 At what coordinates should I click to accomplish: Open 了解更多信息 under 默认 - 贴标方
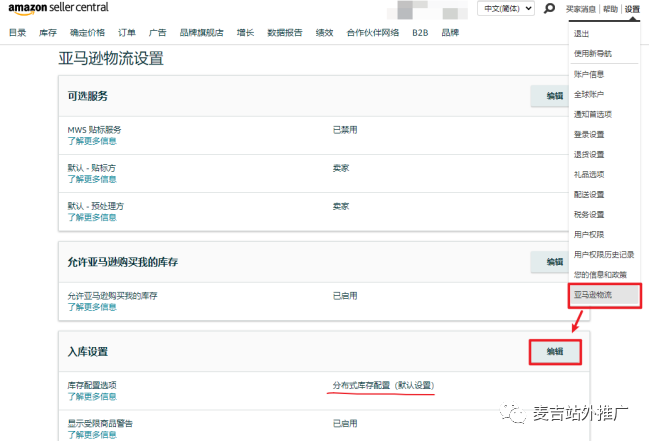tap(92, 180)
